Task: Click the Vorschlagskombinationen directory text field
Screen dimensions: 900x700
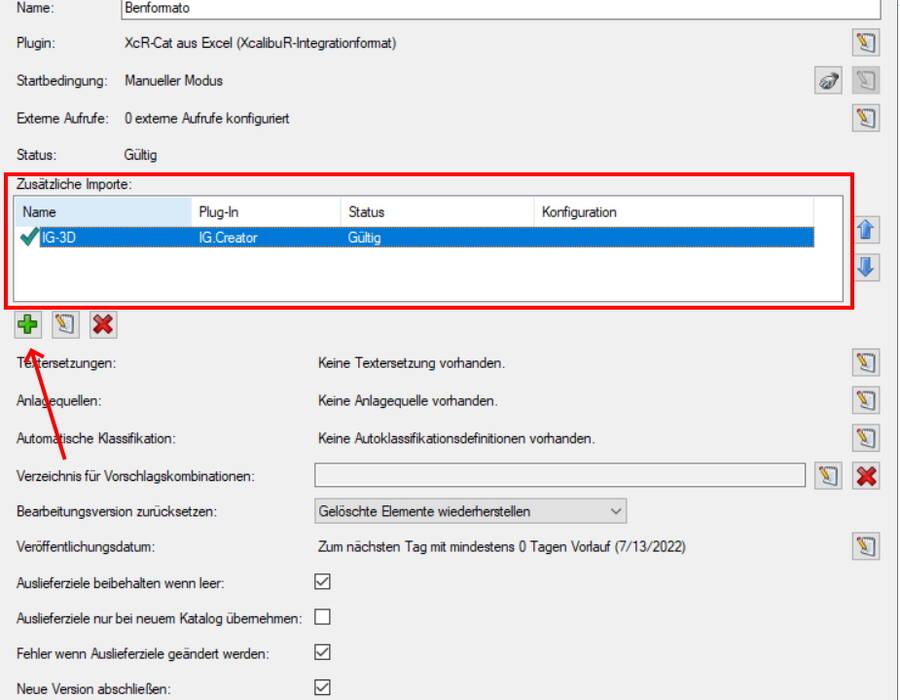Action: [x=560, y=476]
